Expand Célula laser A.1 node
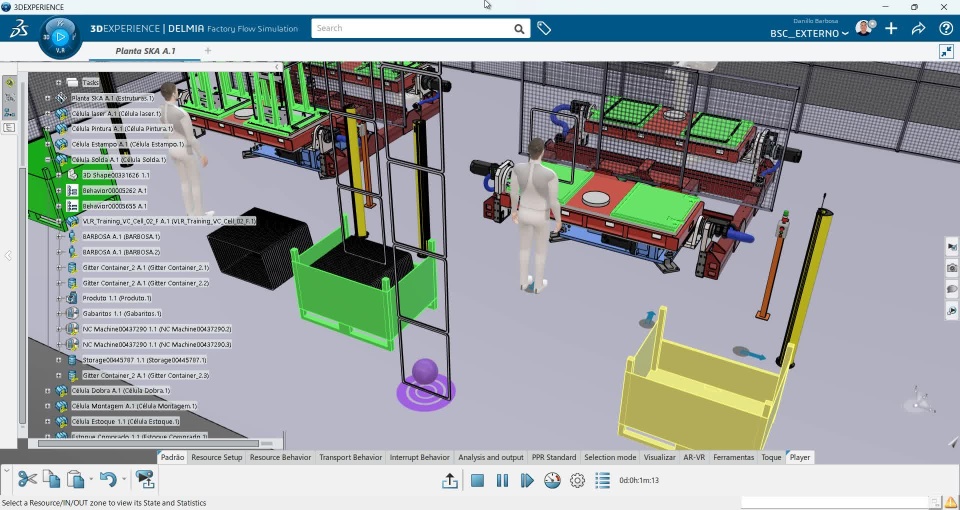Viewport: 960px width, 510px height. coord(48,113)
